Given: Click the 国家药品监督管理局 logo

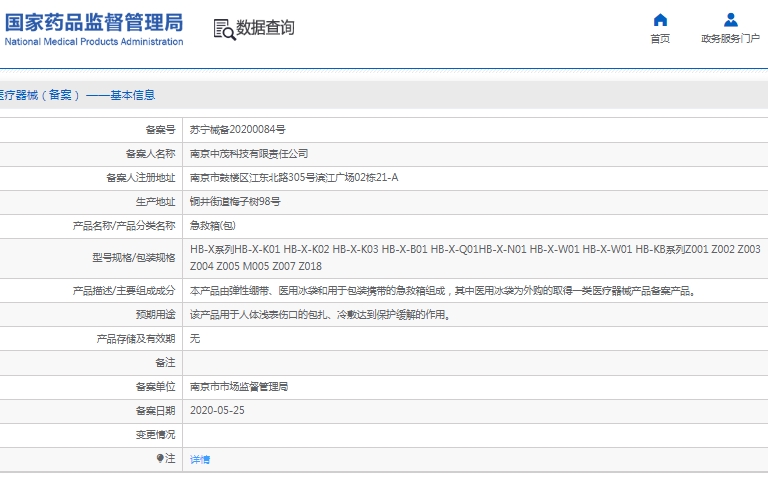Looking at the screenshot, I should tap(94, 23).
